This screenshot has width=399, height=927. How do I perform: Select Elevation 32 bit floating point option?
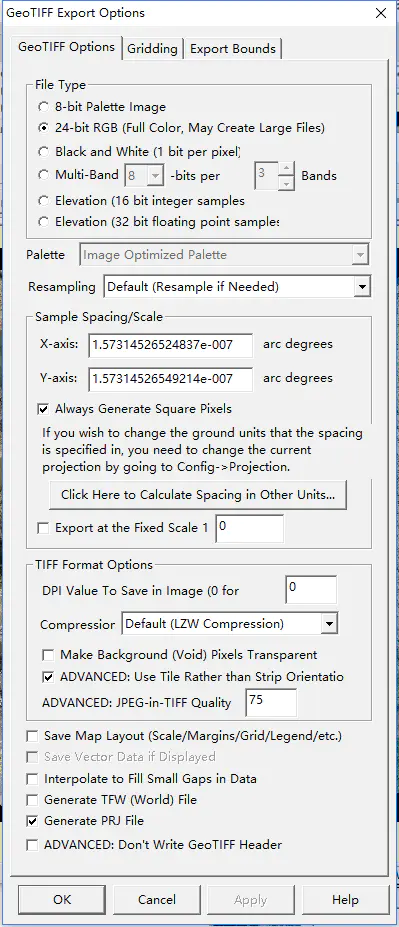pos(44,222)
